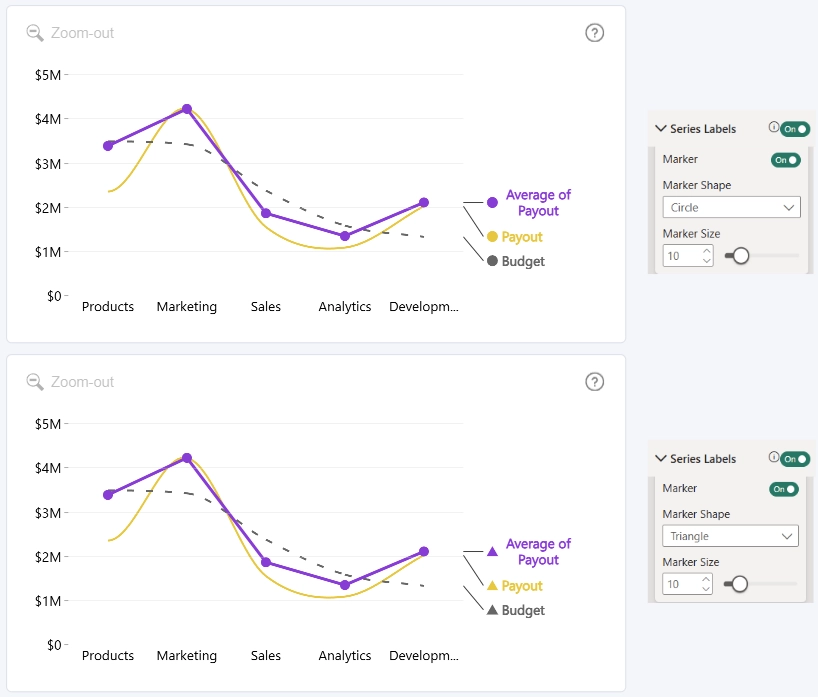Click the help icon on bottom chart
This screenshot has height=697, width=818.
coord(594,382)
